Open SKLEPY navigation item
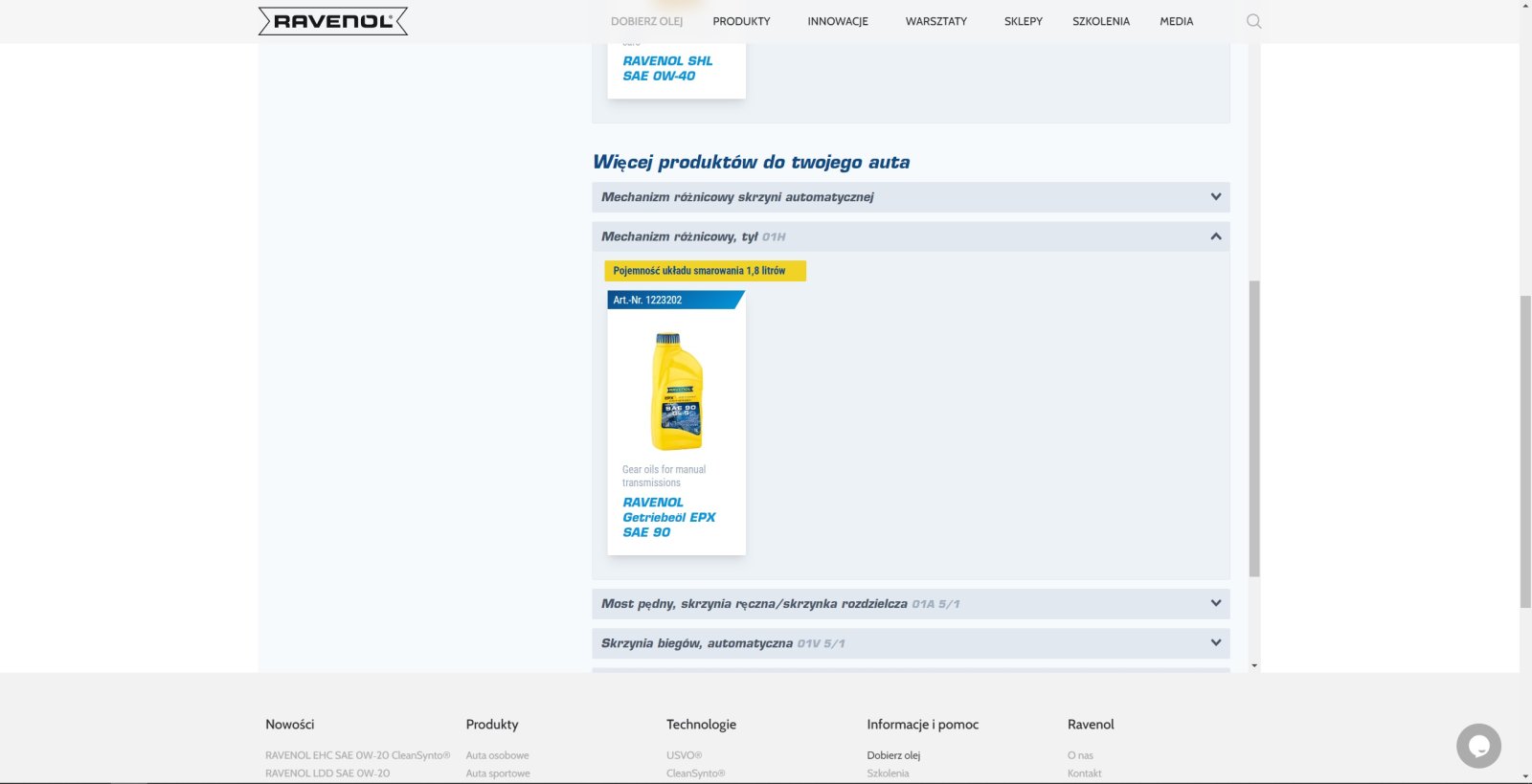Viewport: 1532px width, 784px height. [1024, 21]
